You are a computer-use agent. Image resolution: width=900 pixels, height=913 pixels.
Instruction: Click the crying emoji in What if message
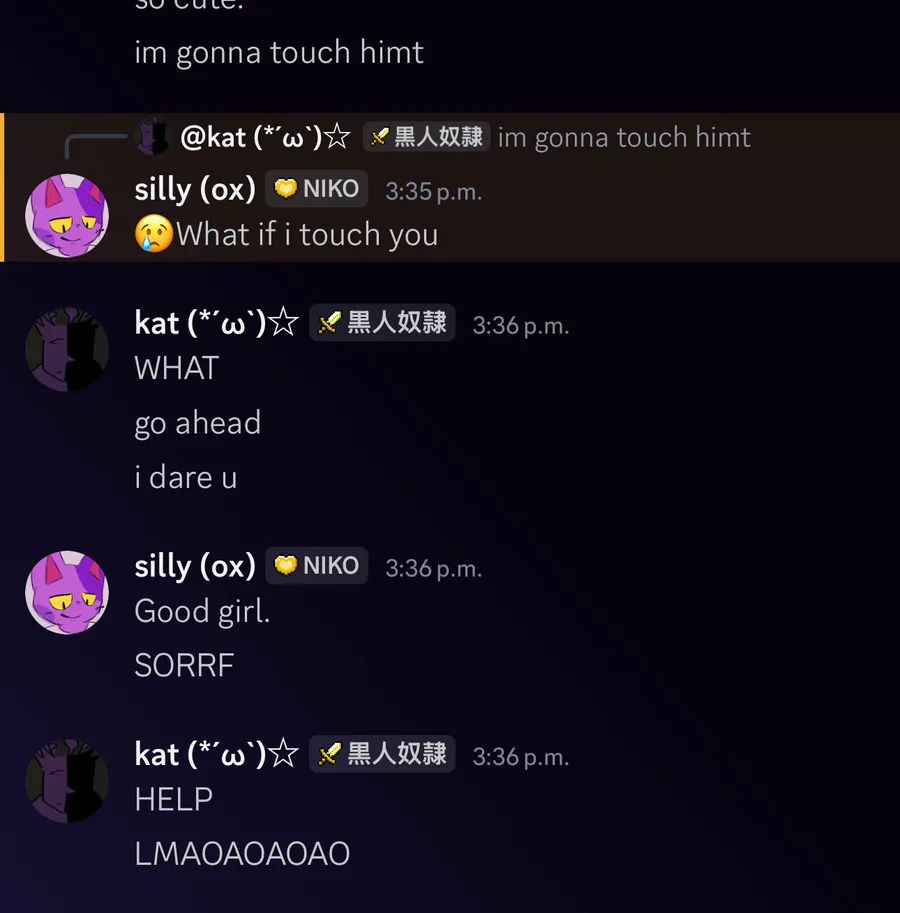coord(154,234)
